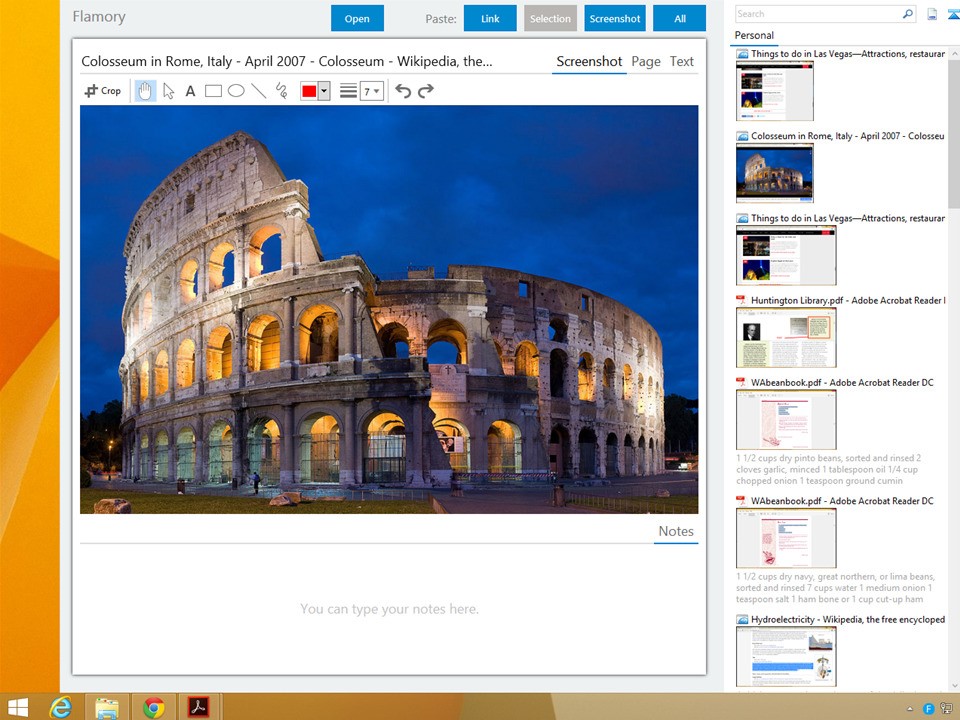Open Google Chrome from the taskbar

pos(154,707)
